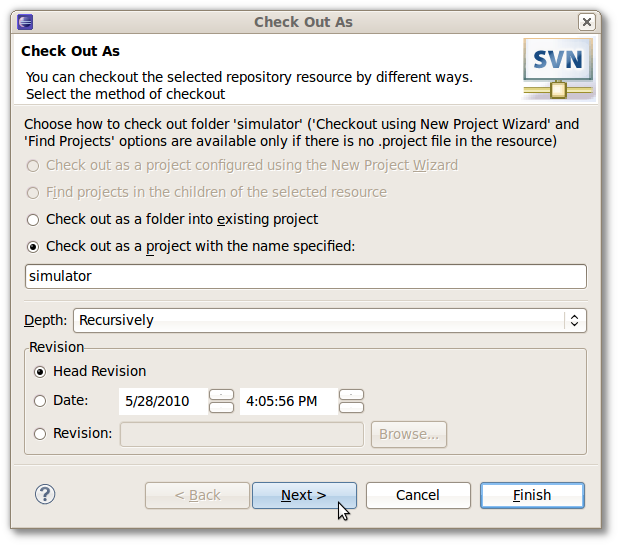The image size is (619, 546).
Task: Click the Depth combo box arrow
Action: click(574, 320)
